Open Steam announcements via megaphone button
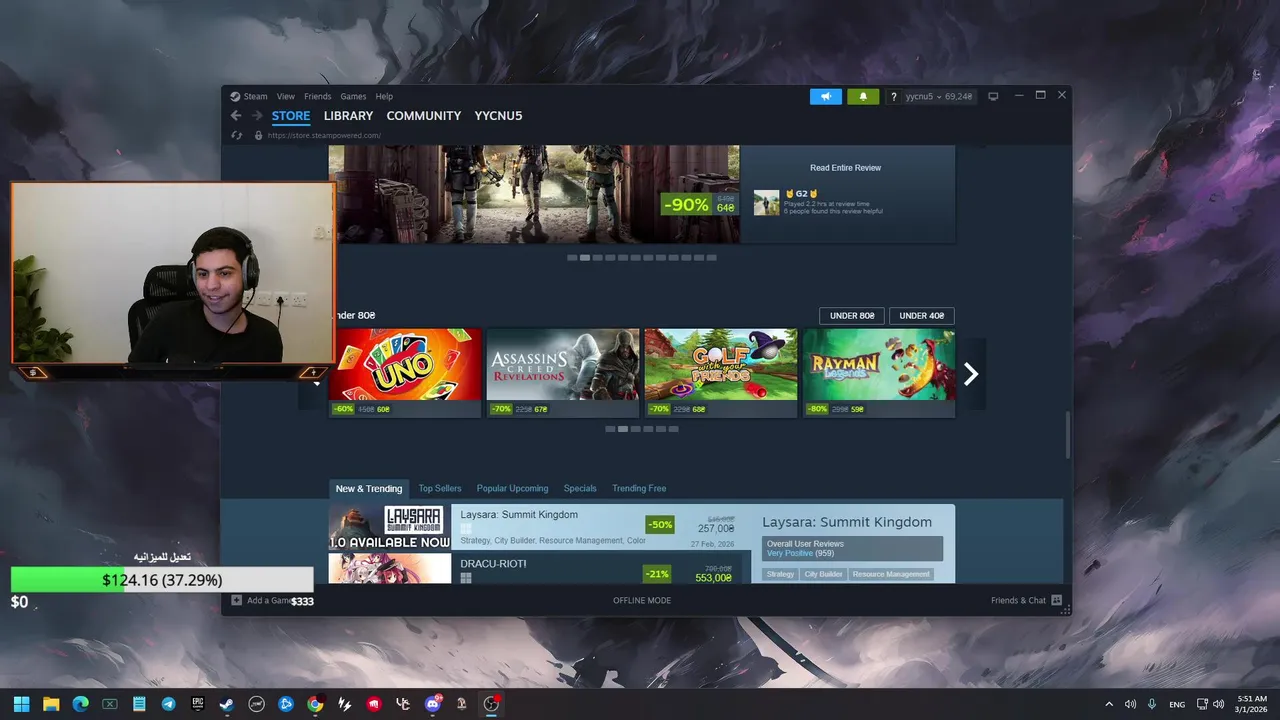Image resolution: width=1280 pixels, height=720 pixels. [x=826, y=96]
